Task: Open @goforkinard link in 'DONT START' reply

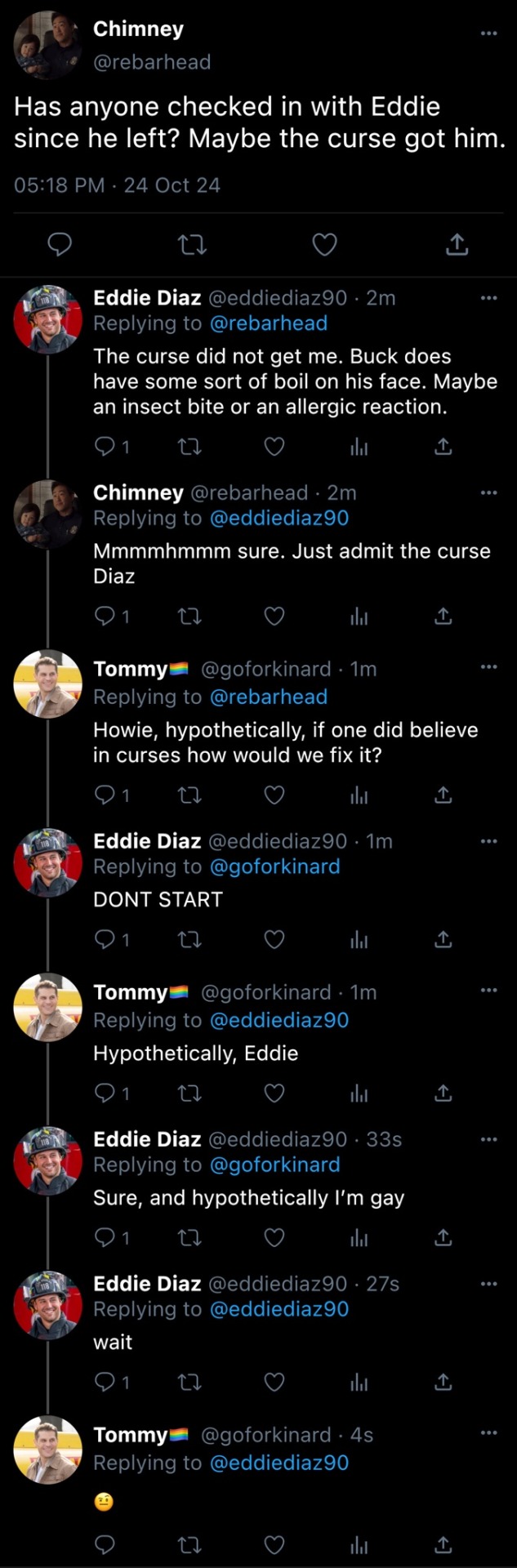Action: (x=274, y=866)
